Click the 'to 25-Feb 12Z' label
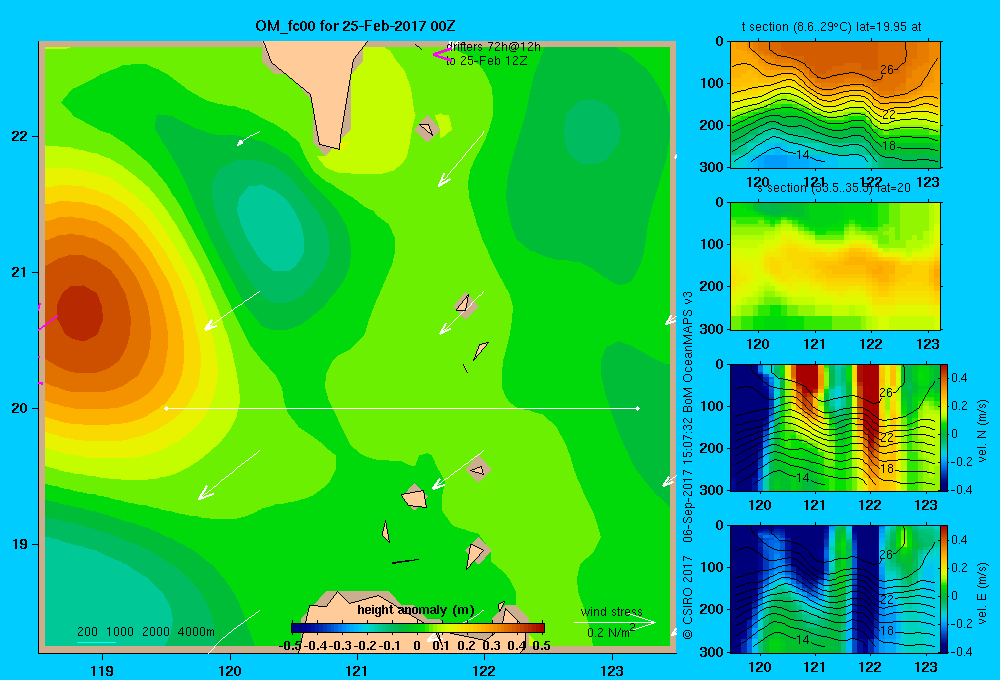The width and height of the screenshot is (1000, 680). pyautogui.click(x=487, y=61)
